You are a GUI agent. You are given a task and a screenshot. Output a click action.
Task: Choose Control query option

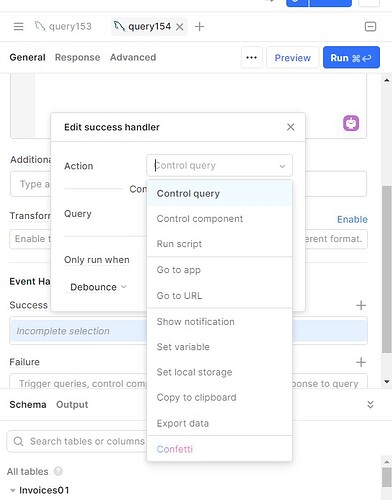pos(219,194)
